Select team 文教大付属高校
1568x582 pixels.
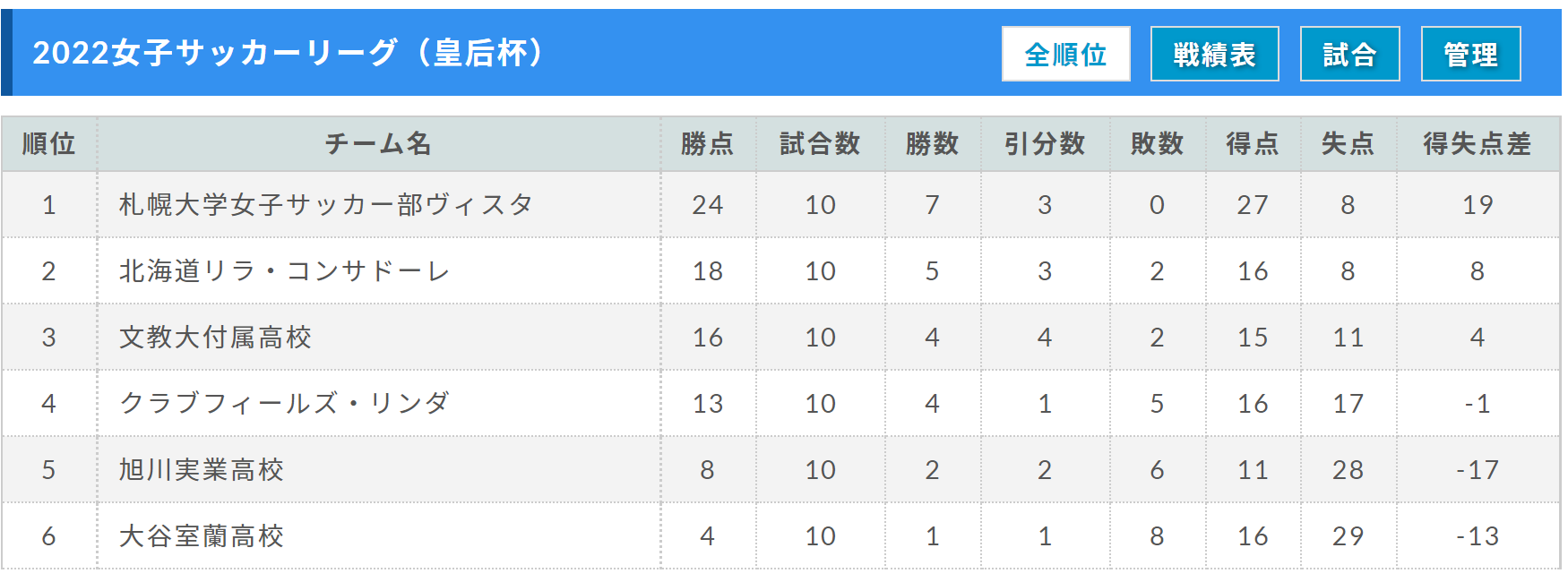tap(215, 337)
